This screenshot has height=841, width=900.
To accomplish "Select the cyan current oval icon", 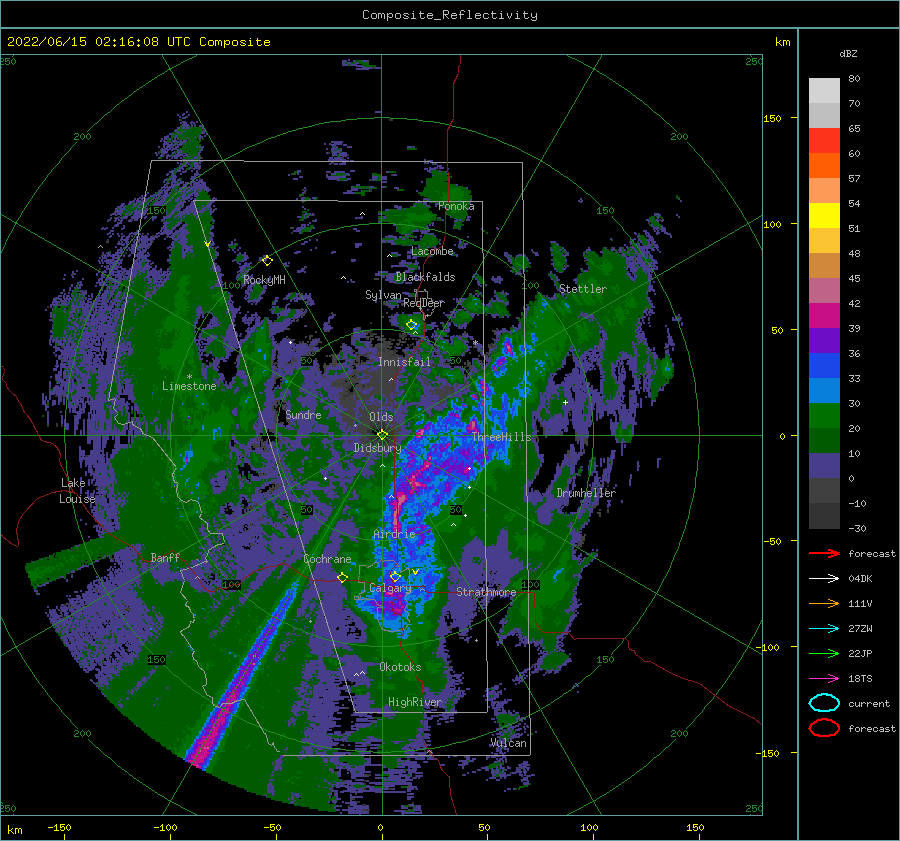I will (x=824, y=703).
